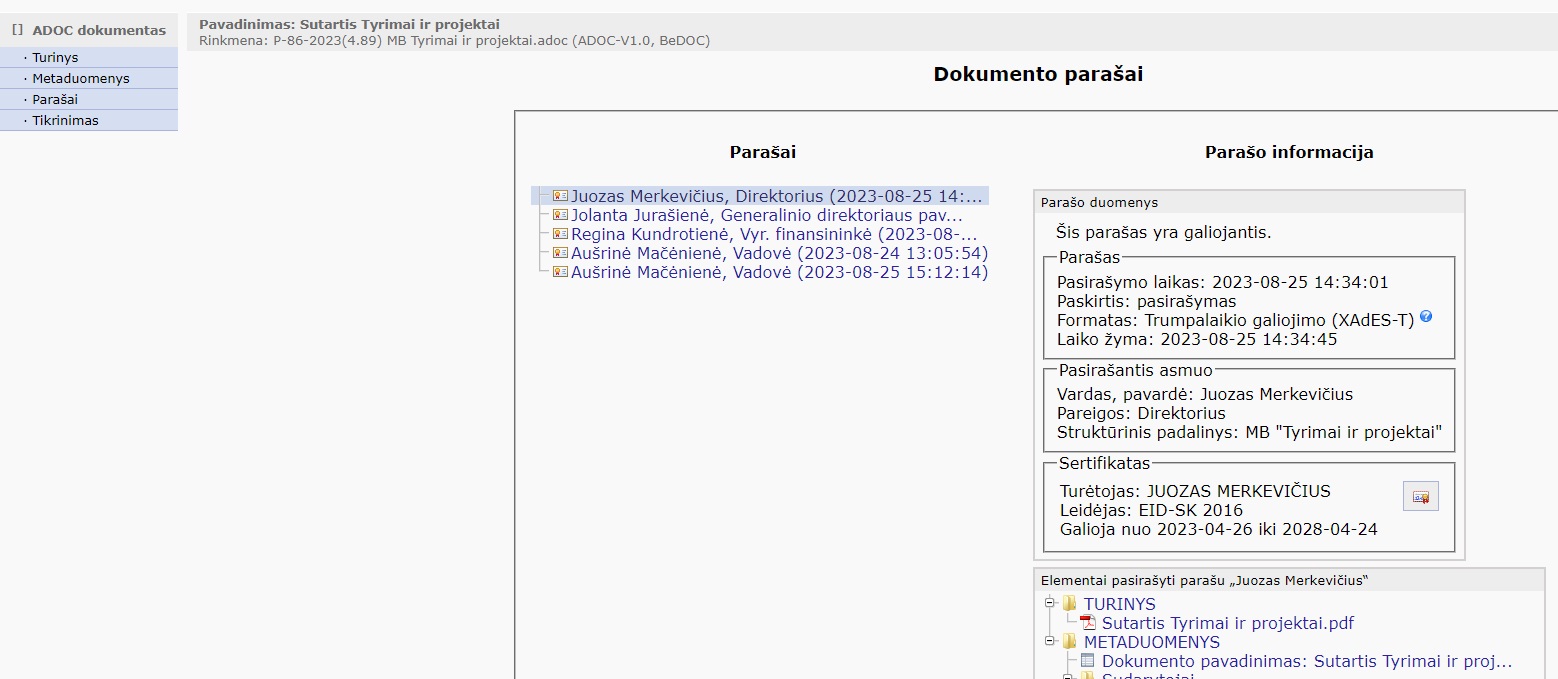Image resolution: width=1558 pixels, height=679 pixels.
Task: Click the table icon beside Dokumento pavadinimas
Action: [x=1088, y=661]
